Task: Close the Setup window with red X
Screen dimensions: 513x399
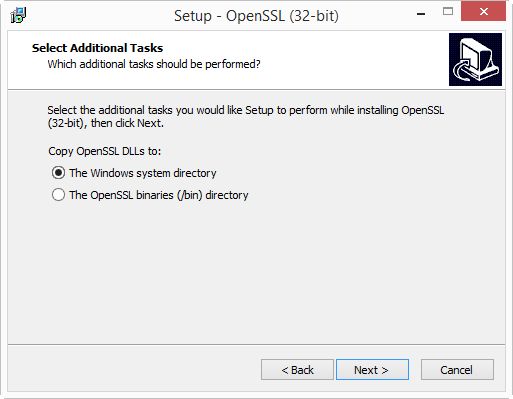Action: coord(483,11)
